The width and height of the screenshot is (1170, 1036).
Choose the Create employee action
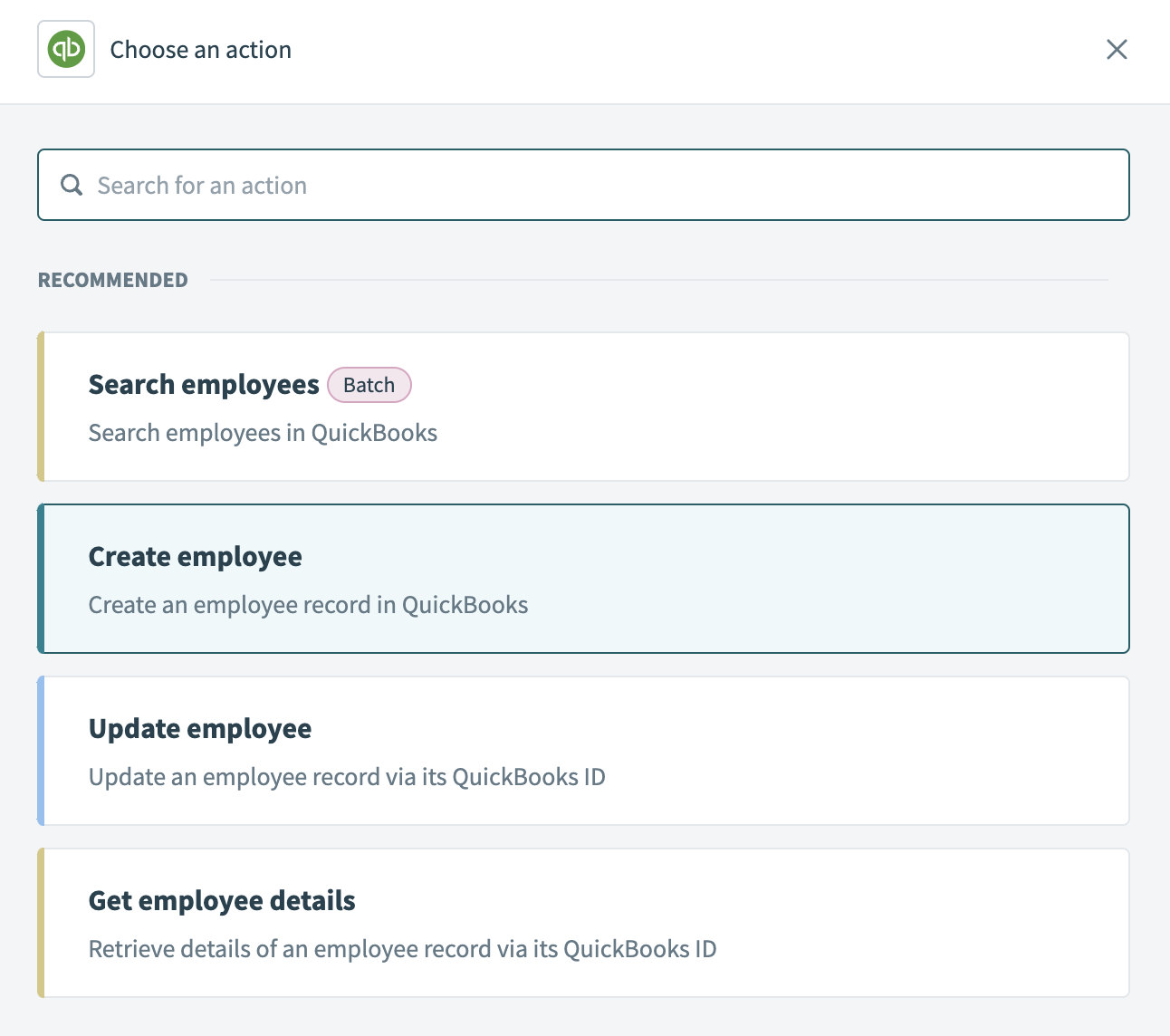click(724, 578)
